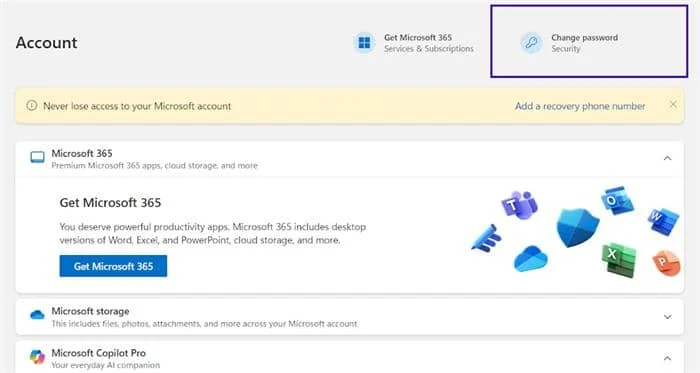Screen dimensions: 700x373
Task: Click the PowerPoint app icon
Action: point(666,263)
